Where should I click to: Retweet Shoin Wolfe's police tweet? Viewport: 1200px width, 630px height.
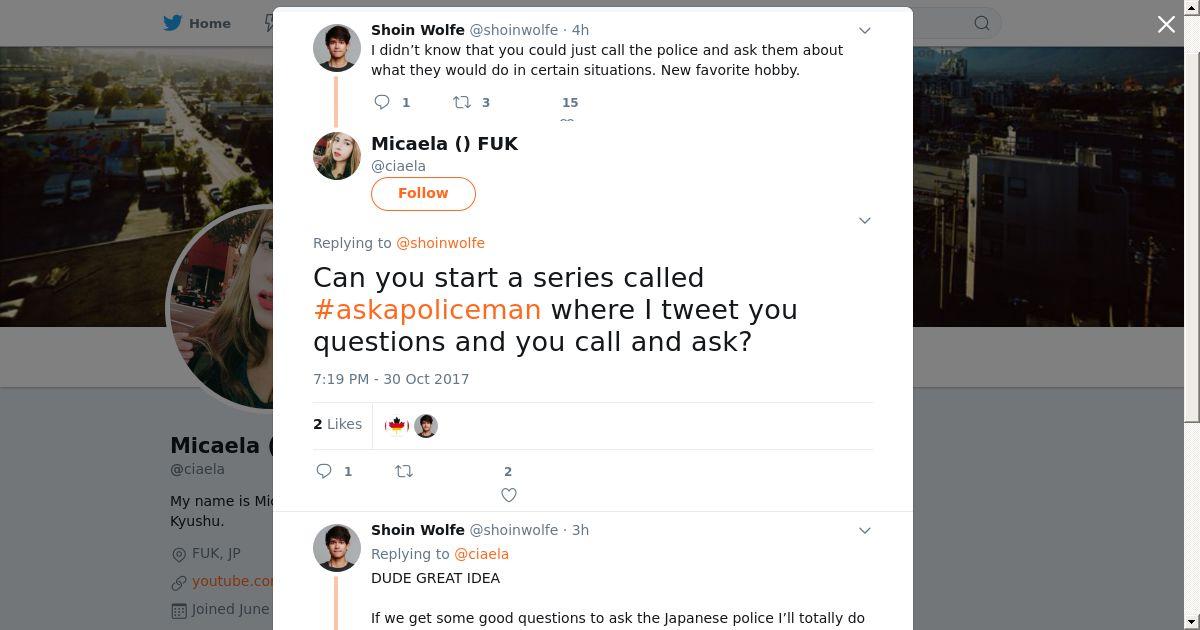pyautogui.click(x=462, y=102)
